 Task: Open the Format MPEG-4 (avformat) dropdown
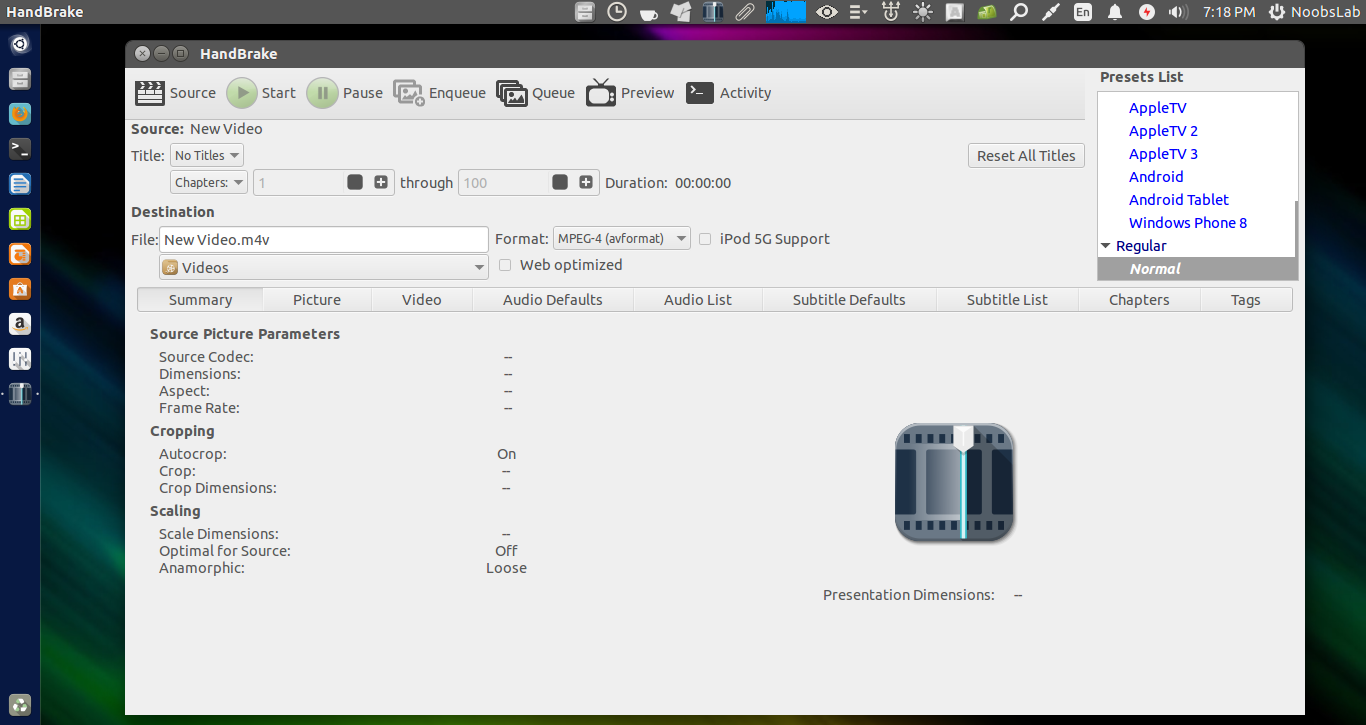[622, 238]
